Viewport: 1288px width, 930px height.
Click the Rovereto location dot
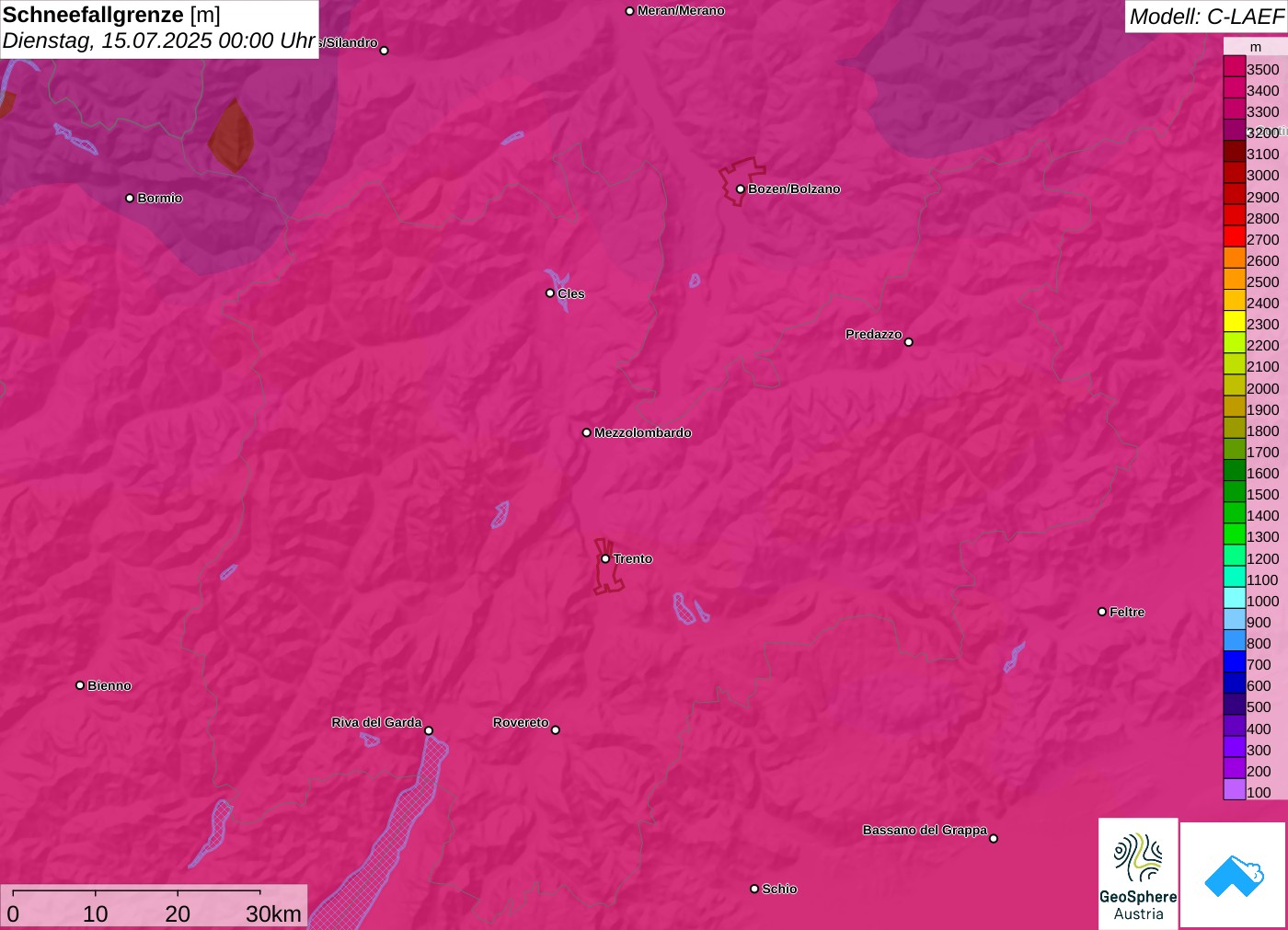pos(556,730)
